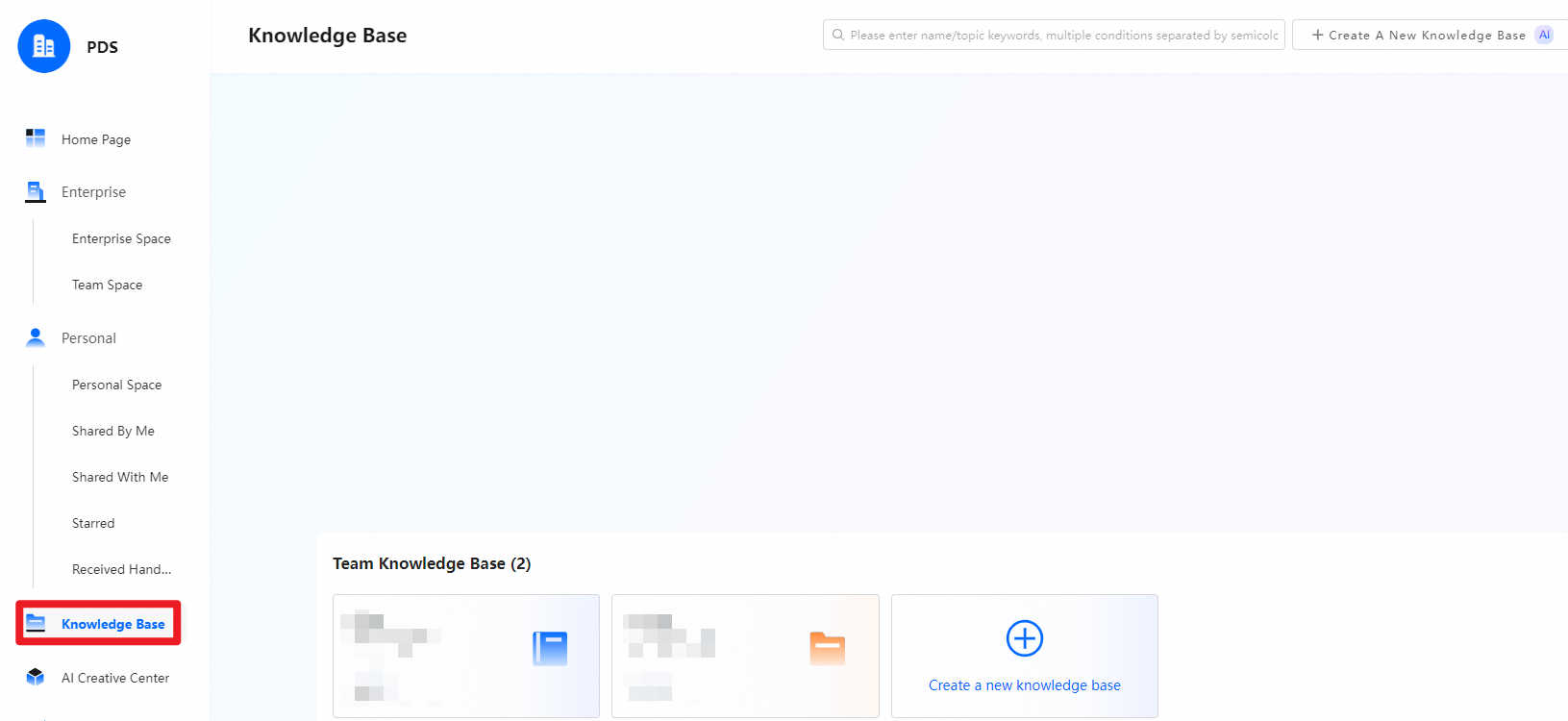Select Knowledge Base menu item

pyautogui.click(x=98, y=623)
